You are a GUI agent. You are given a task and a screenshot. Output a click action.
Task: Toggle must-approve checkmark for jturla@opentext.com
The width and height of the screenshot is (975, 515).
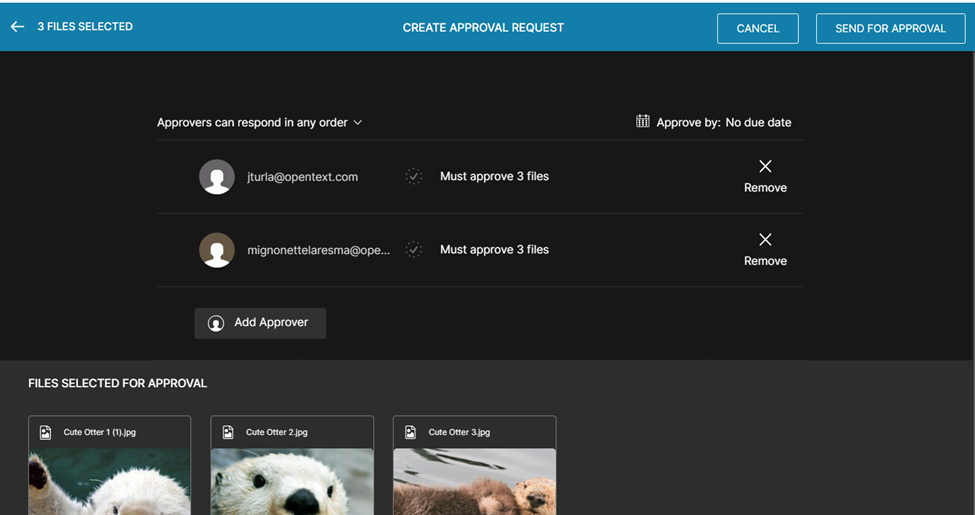pyautogui.click(x=414, y=177)
